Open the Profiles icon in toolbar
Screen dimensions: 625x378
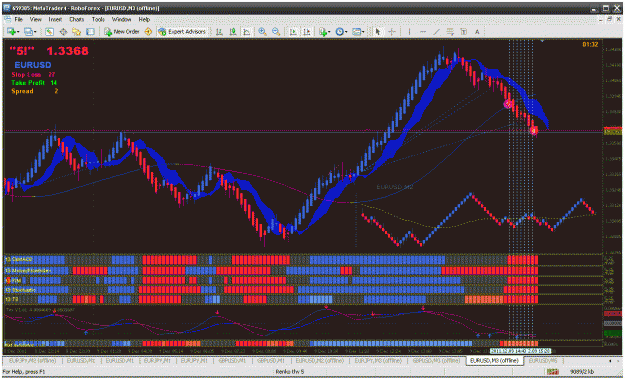[28, 32]
